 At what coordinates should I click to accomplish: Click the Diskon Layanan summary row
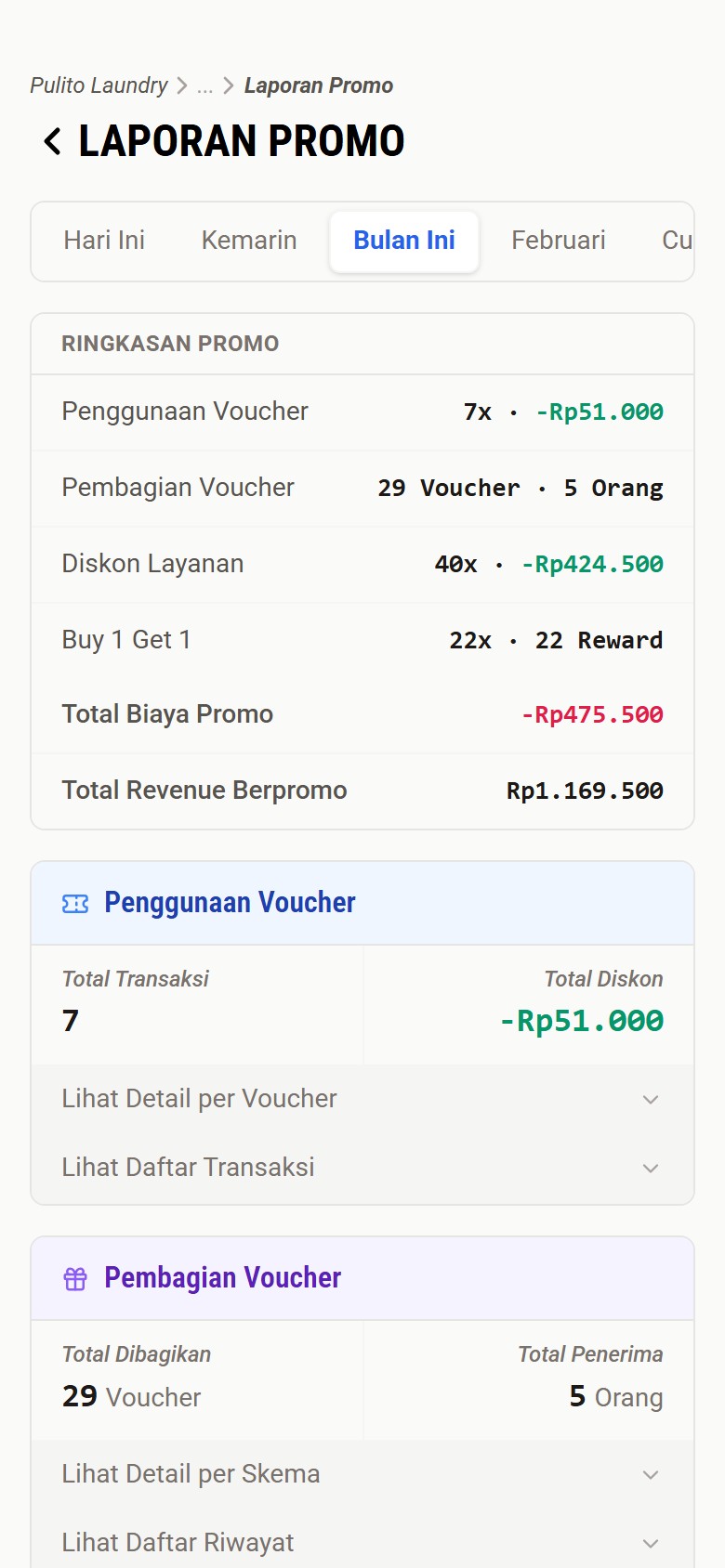click(362, 565)
